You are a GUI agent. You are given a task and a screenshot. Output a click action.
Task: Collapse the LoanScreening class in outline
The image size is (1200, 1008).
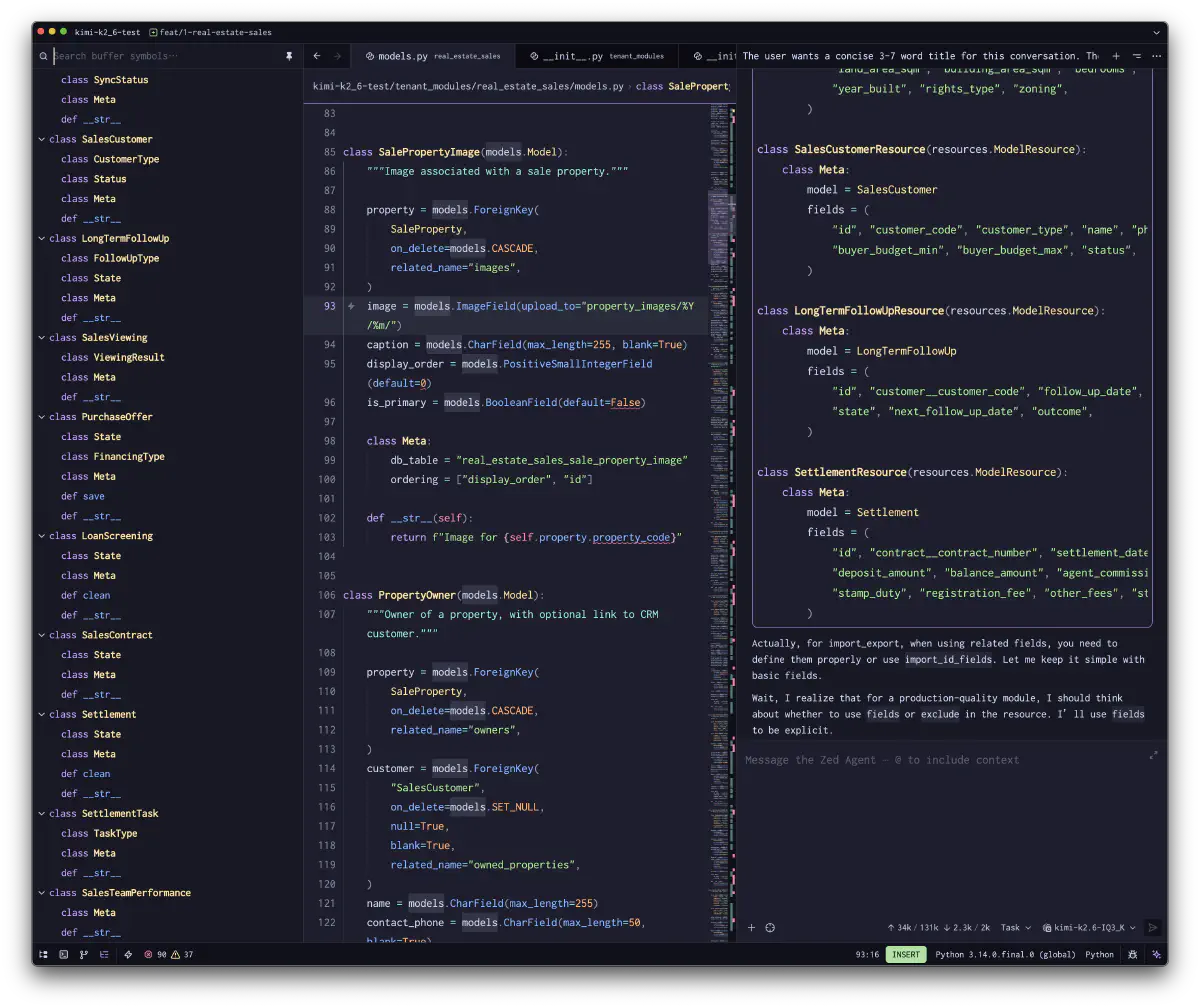41,535
